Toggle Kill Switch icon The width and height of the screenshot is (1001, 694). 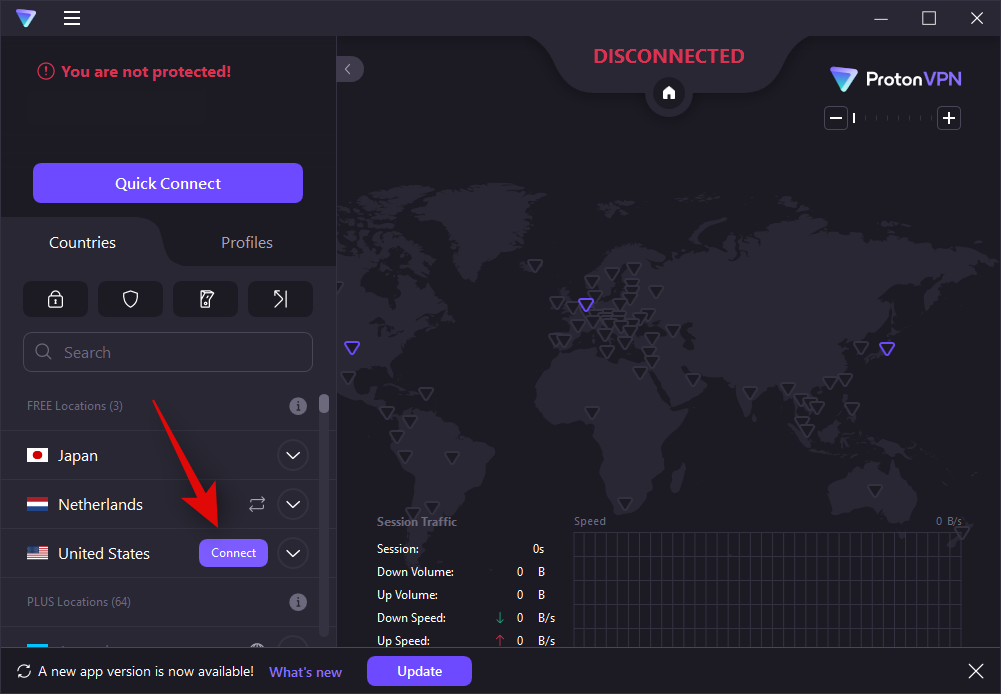[x=205, y=299]
